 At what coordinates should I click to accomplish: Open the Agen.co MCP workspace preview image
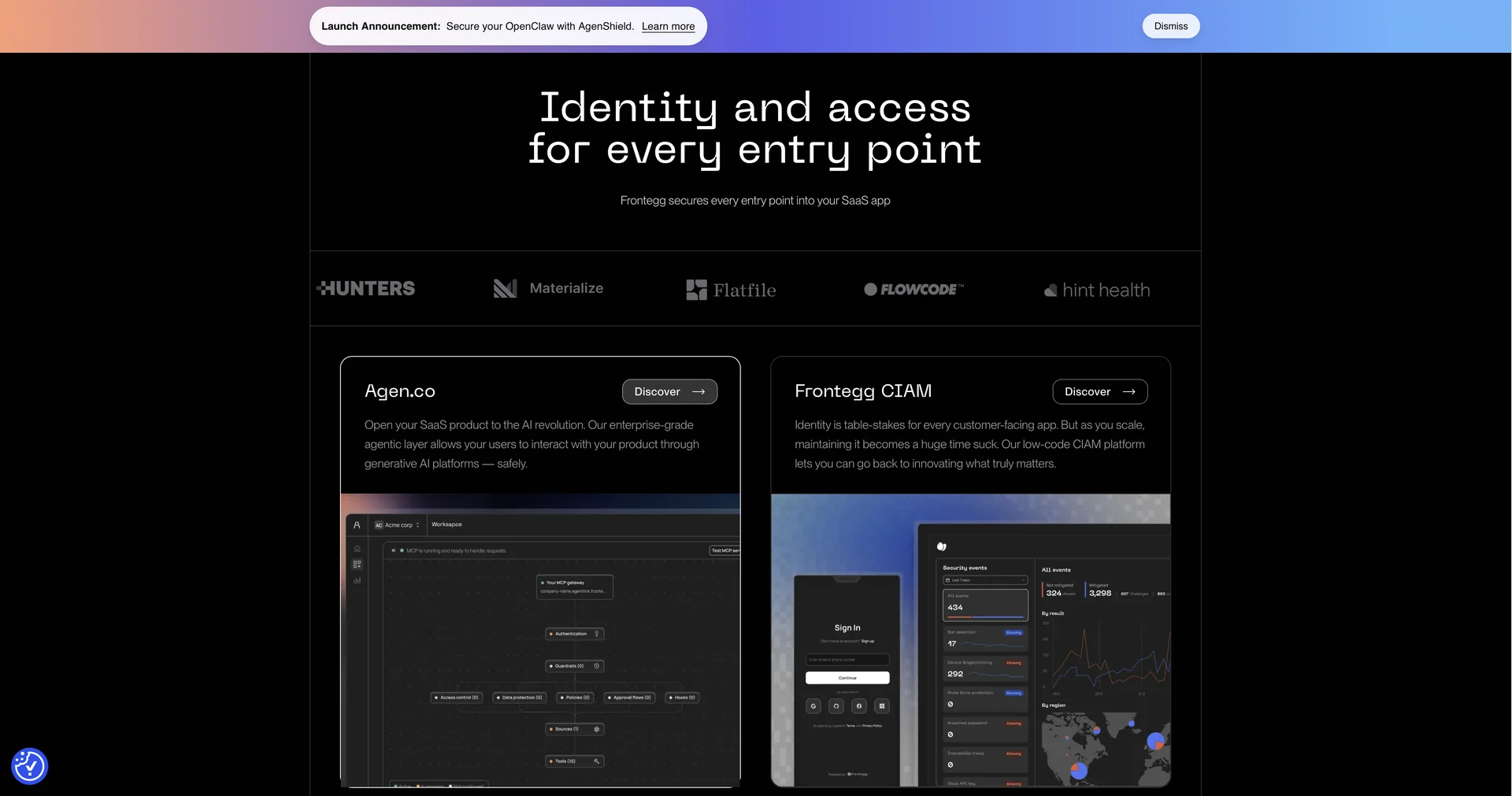(540, 640)
